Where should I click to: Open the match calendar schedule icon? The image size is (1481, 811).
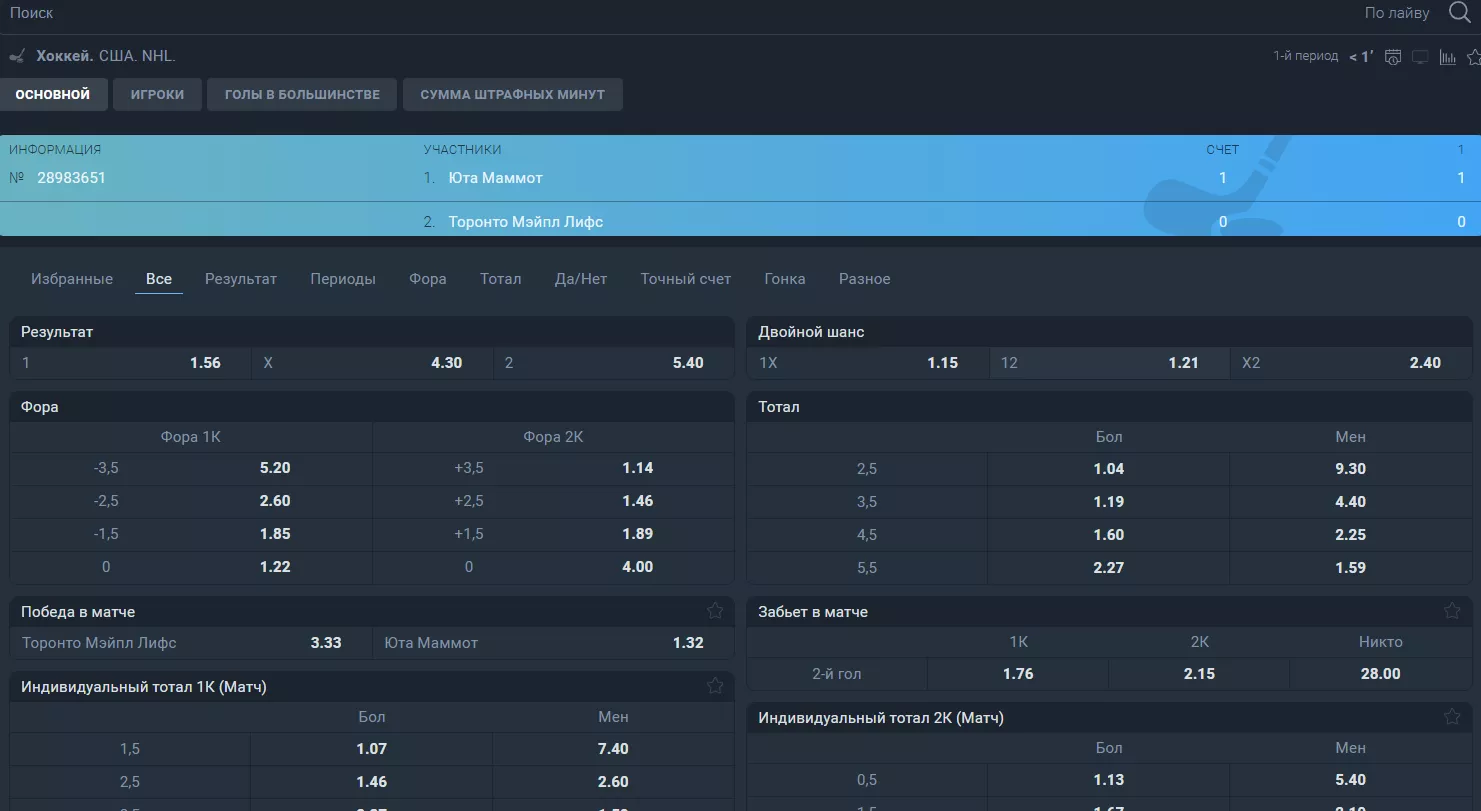click(x=1393, y=57)
